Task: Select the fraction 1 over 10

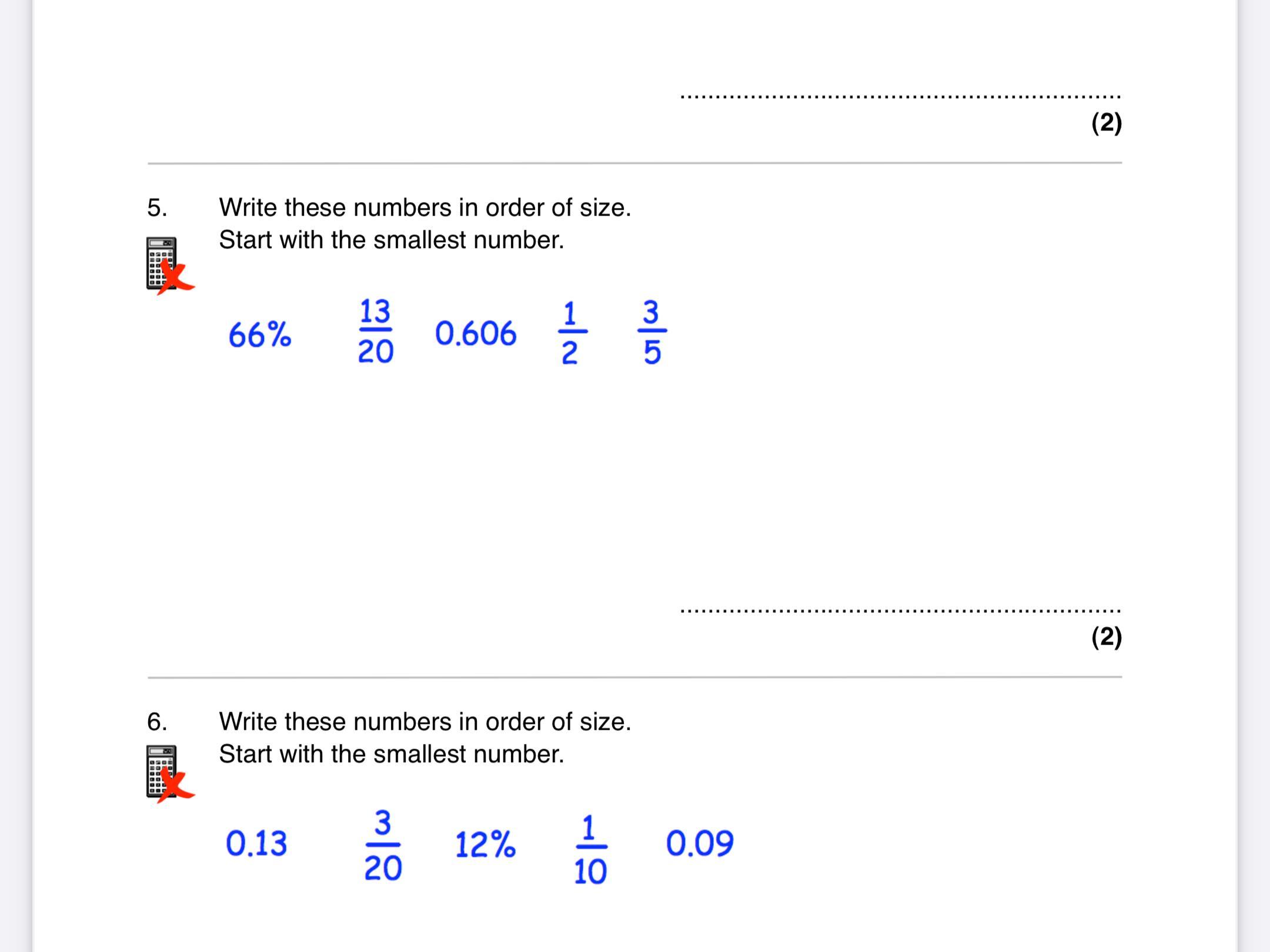Action: click(x=590, y=849)
